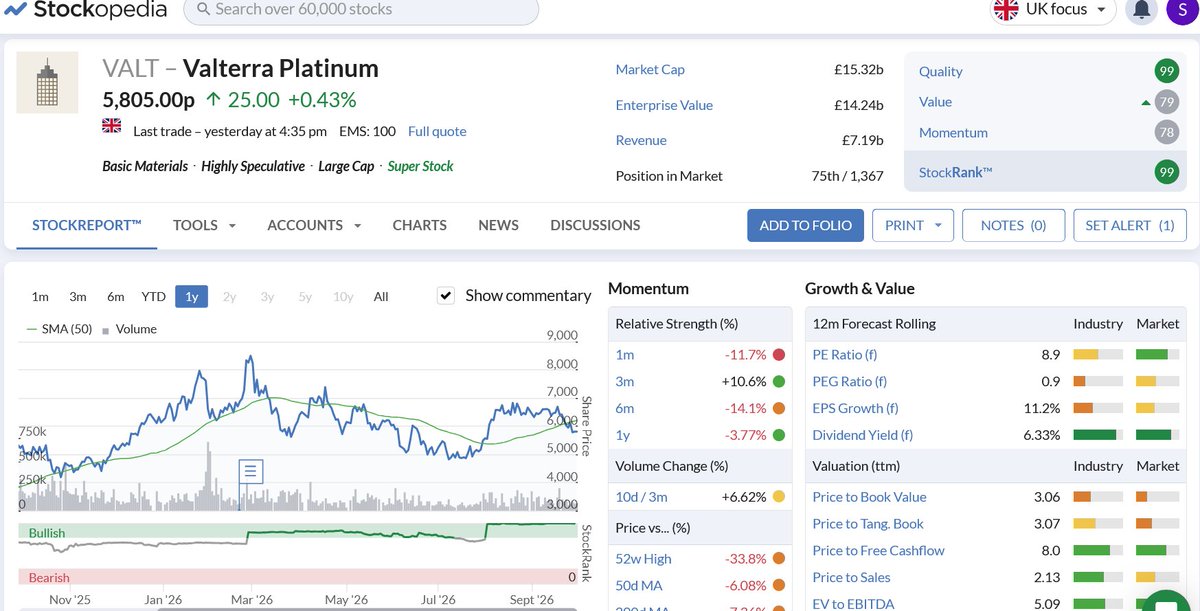This screenshot has height=611, width=1200.
Task: Click the UK flag icon in header
Action: [1005, 10]
